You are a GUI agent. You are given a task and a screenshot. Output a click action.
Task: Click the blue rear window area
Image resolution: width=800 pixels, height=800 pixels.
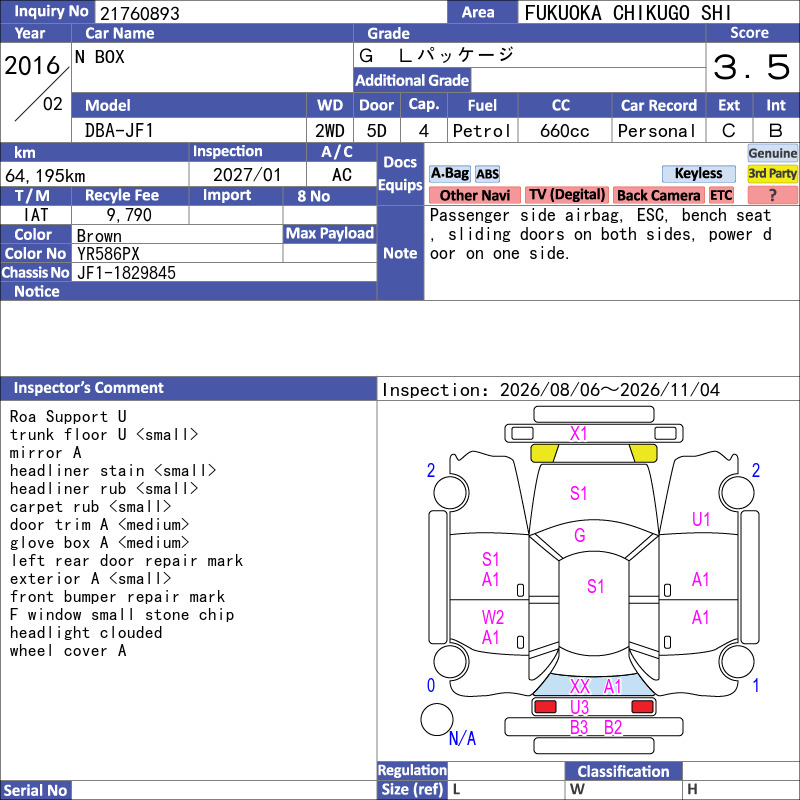[594, 685]
